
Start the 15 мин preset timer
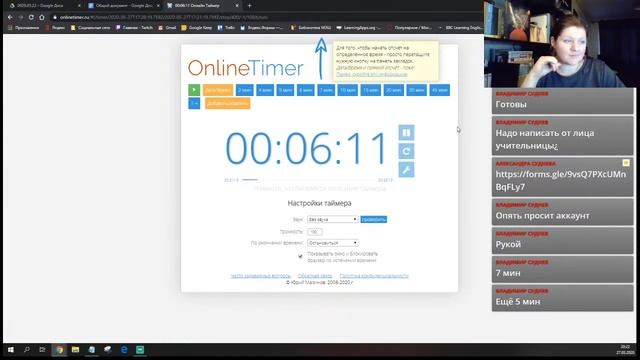tap(371, 90)
